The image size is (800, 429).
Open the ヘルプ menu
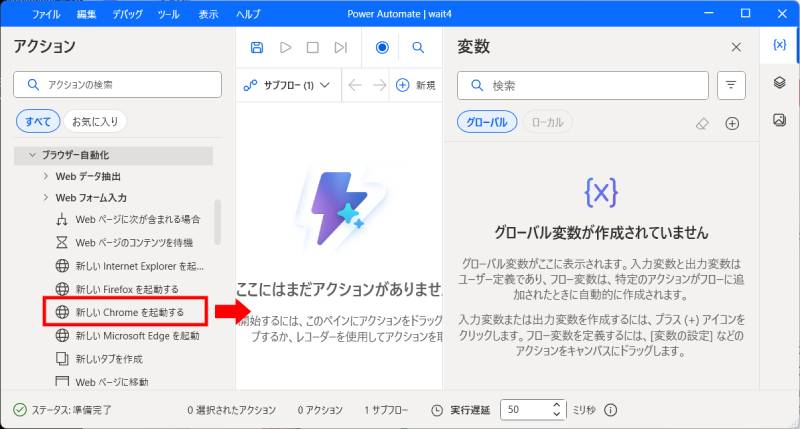click(248, 14)
